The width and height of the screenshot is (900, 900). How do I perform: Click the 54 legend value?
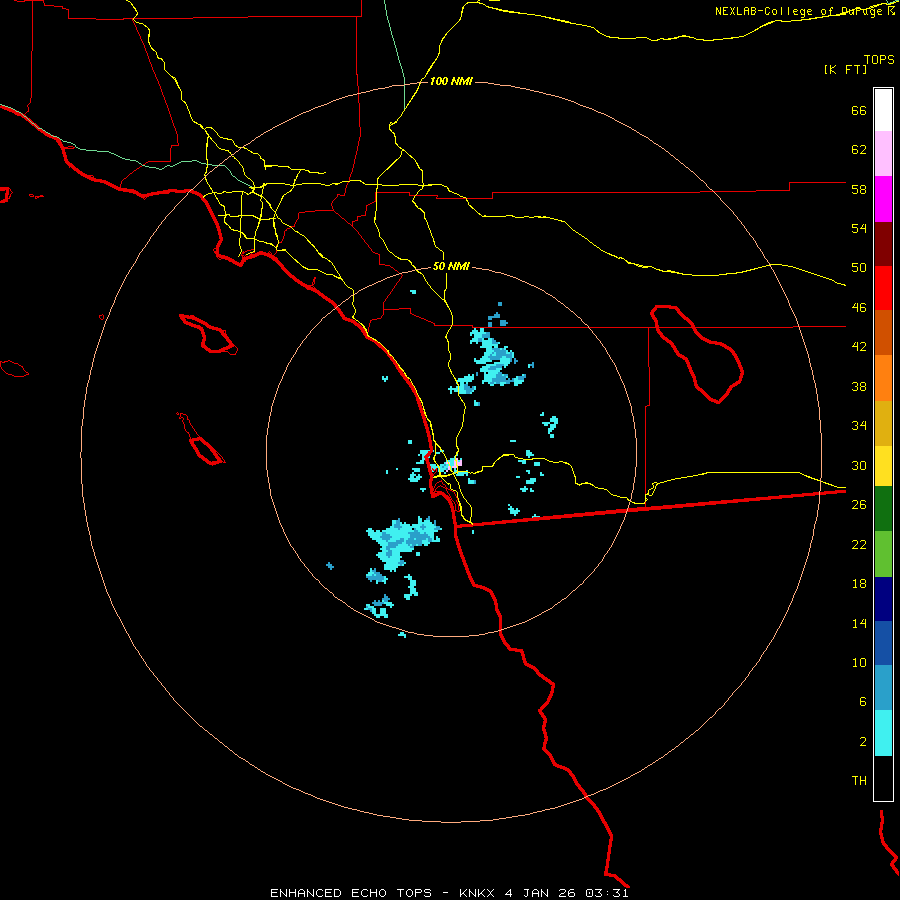coord(859,228)
